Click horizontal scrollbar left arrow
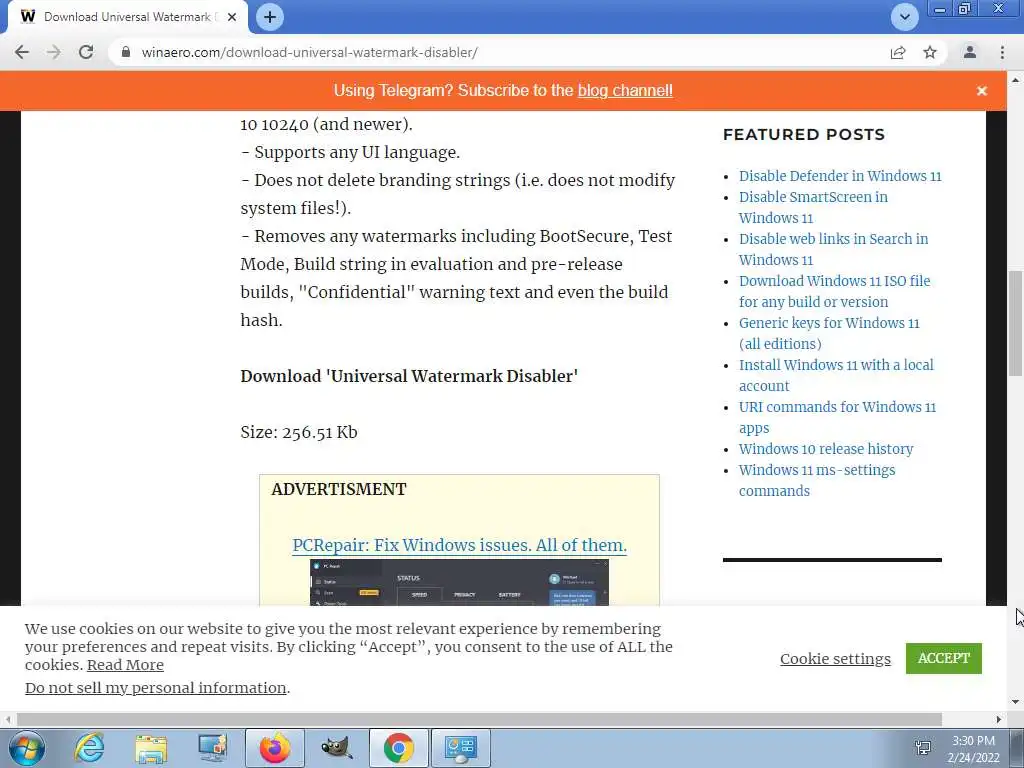 (x=7, y=720)
